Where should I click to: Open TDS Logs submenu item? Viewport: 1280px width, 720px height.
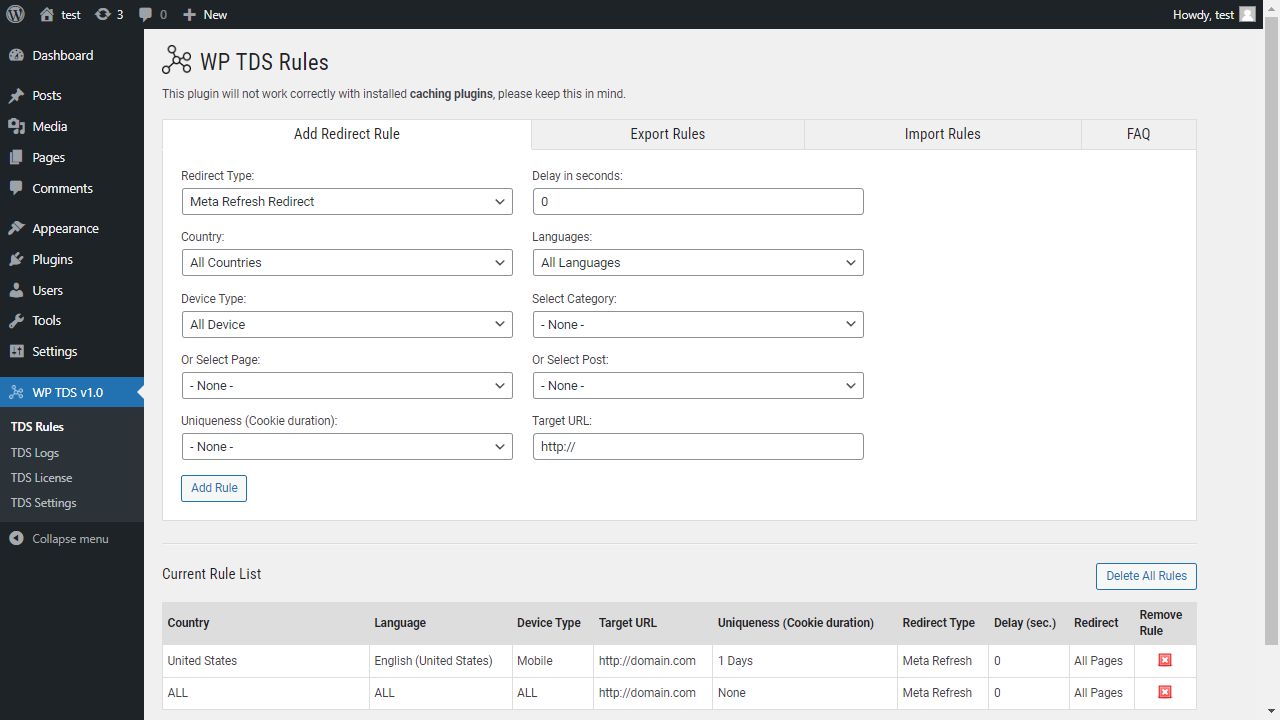[x=35, y=452]
